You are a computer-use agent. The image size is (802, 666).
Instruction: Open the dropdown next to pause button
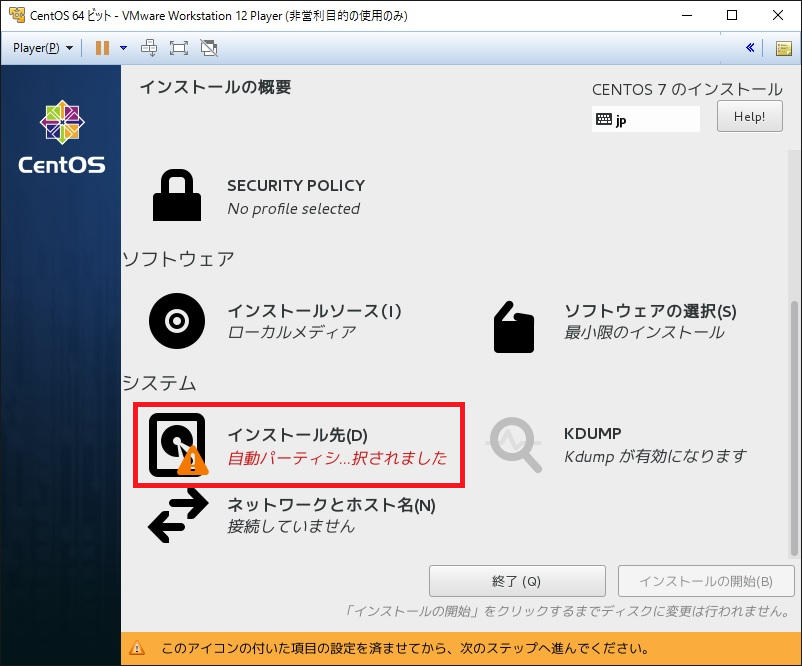pyautogui.click(x=122, y=47)
